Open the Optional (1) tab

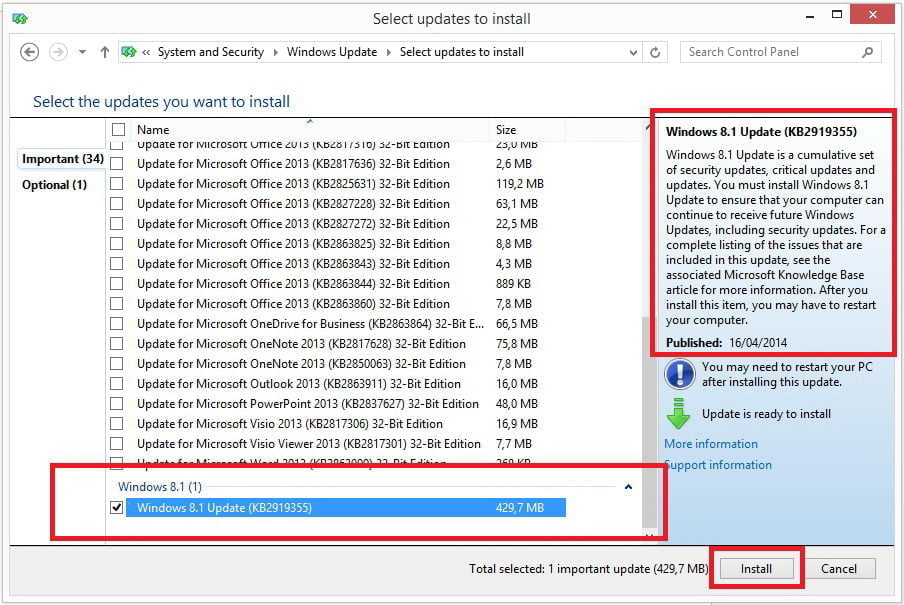[54, 185]
